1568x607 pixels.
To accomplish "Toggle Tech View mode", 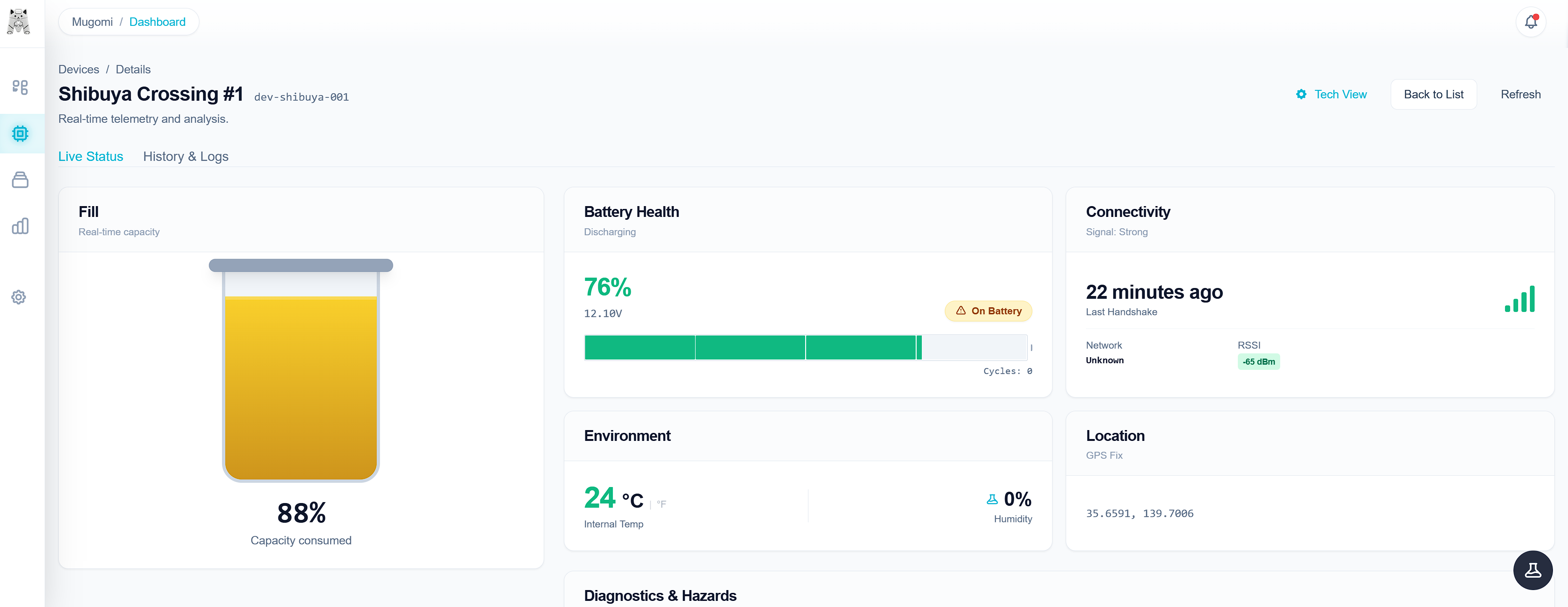I will pos(1331,94).
